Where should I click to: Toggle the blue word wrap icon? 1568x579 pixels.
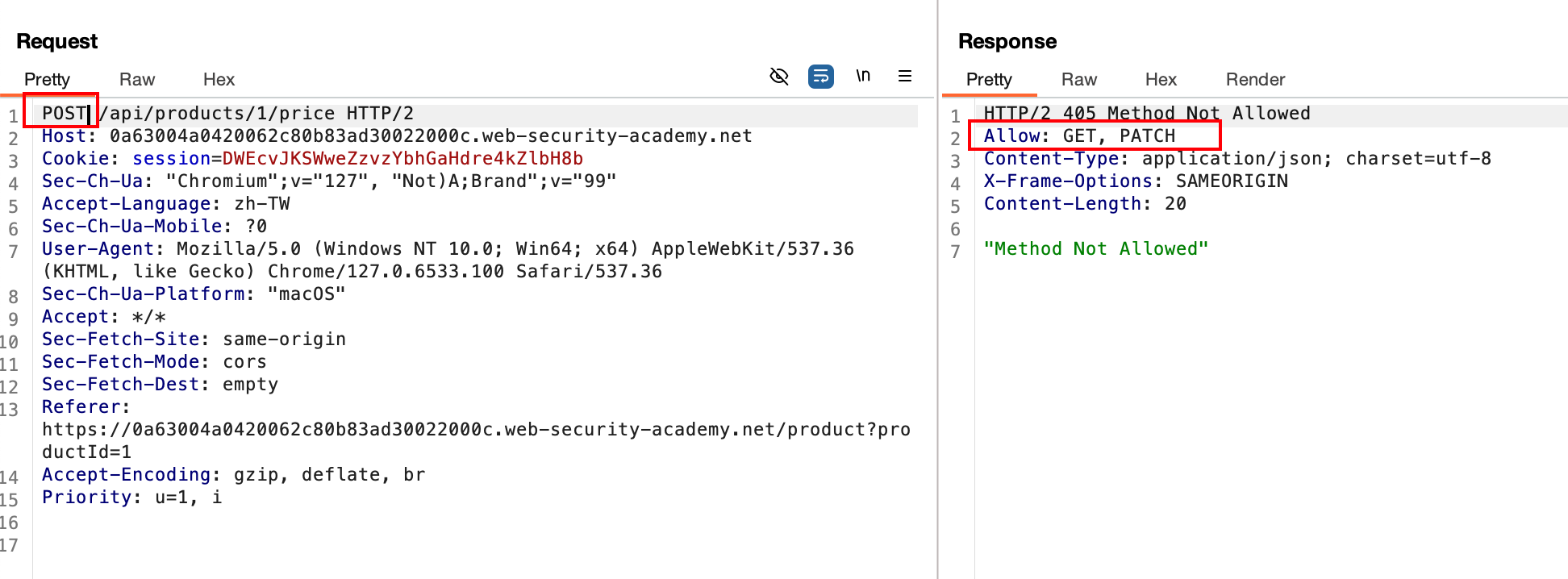(x=820, y=77)
